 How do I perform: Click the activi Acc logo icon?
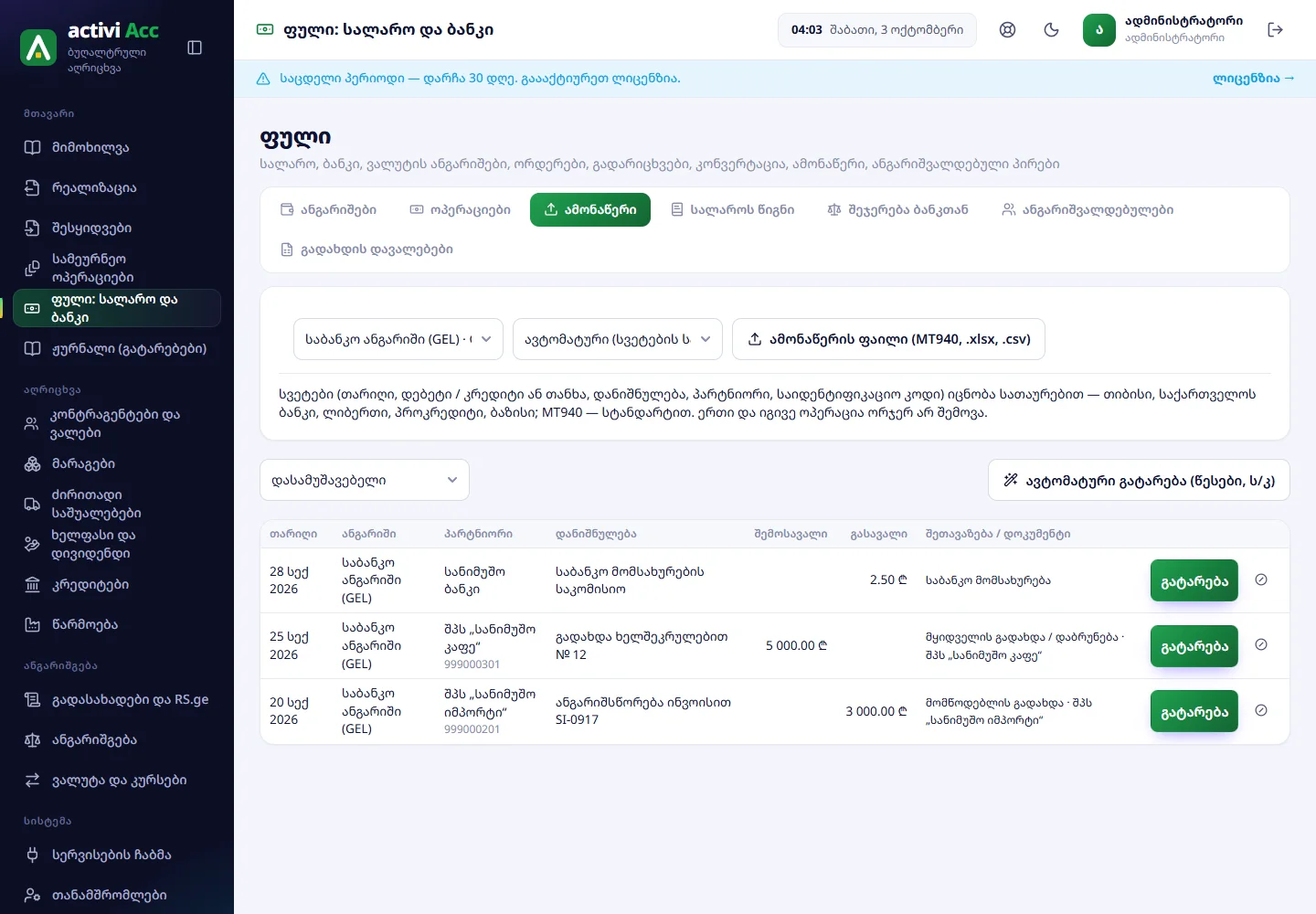[38, 48]
